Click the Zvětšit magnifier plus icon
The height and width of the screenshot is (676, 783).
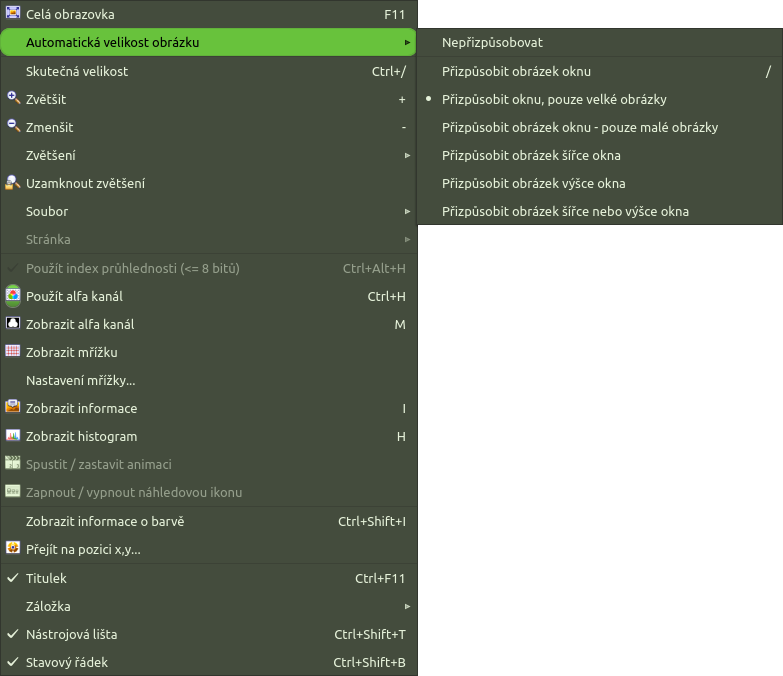(x=13, y=98)
